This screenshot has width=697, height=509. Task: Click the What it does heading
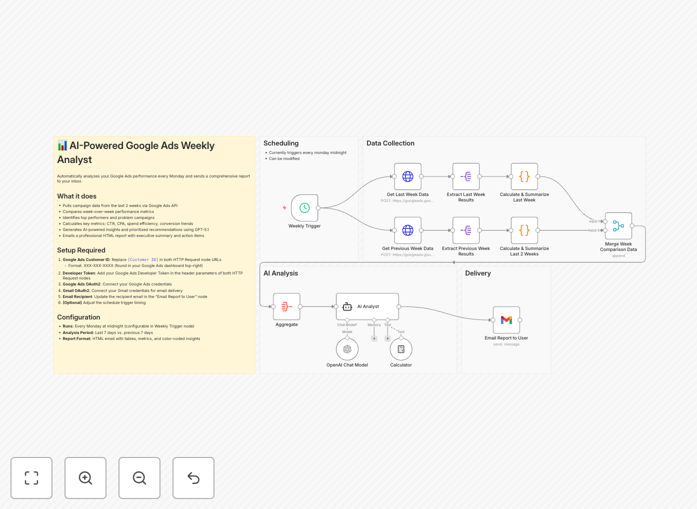(x=76, y=196)
